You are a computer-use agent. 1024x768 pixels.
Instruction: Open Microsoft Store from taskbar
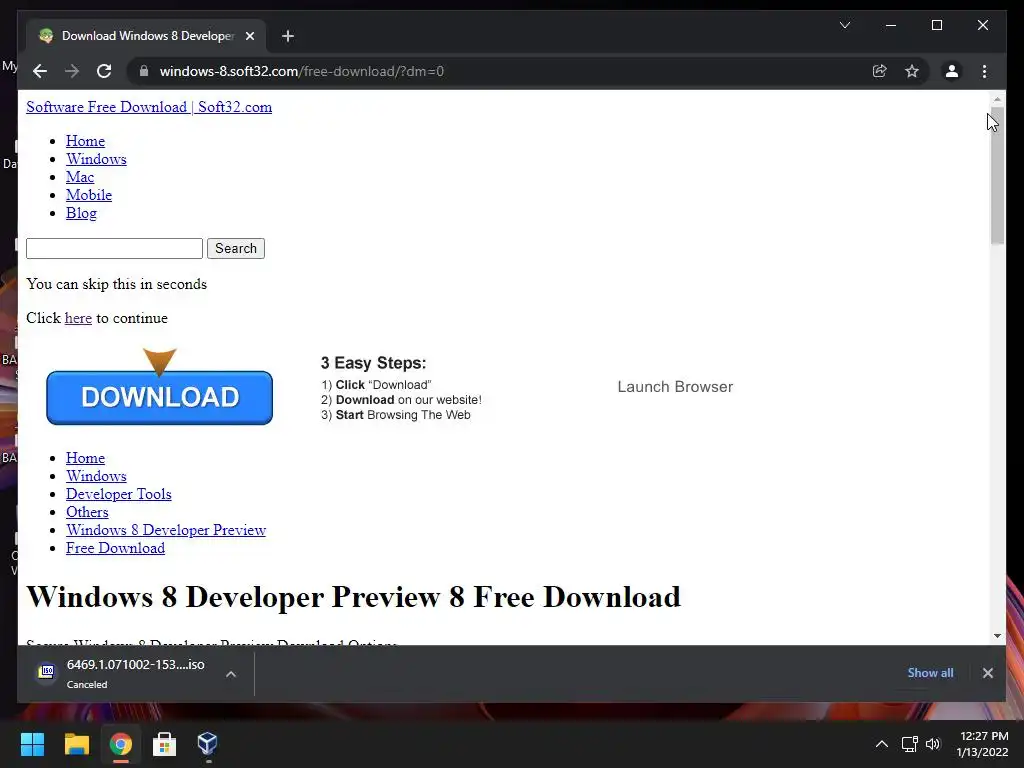pos(165,744)
